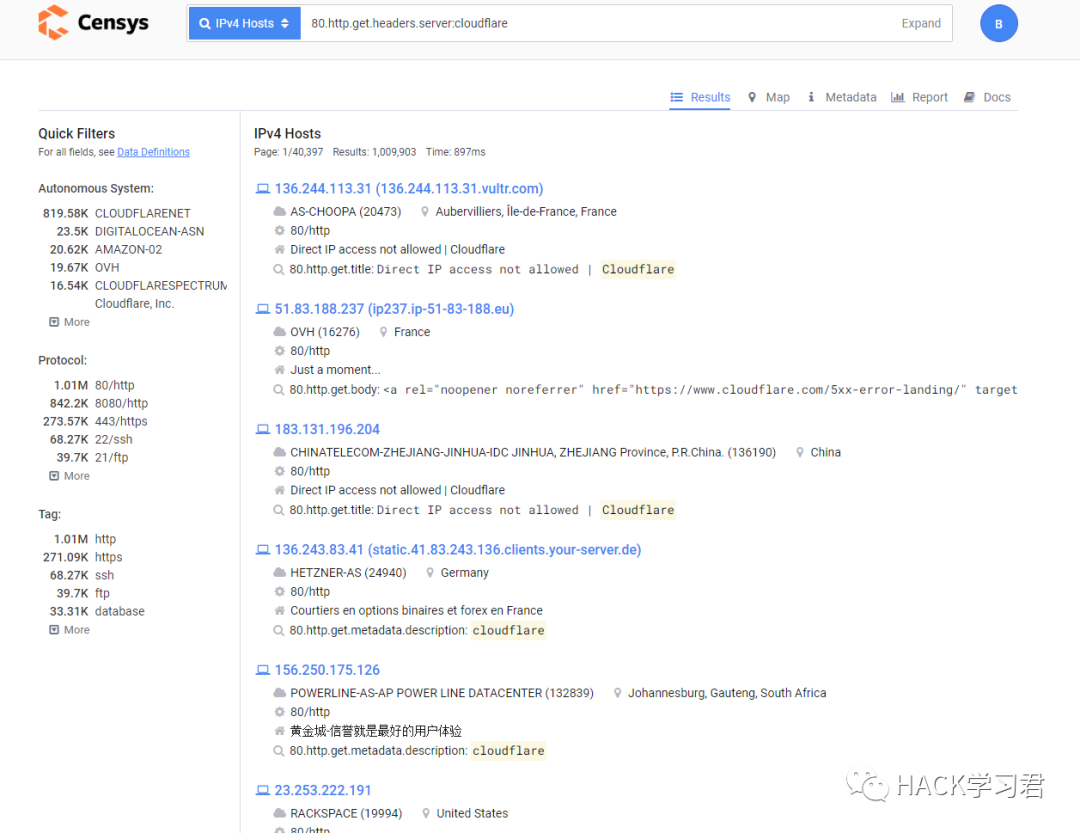This screenshot has width=1080, height=833.
Task: Open host 51.83.188.237 result
Action: [x=394, y=309]
